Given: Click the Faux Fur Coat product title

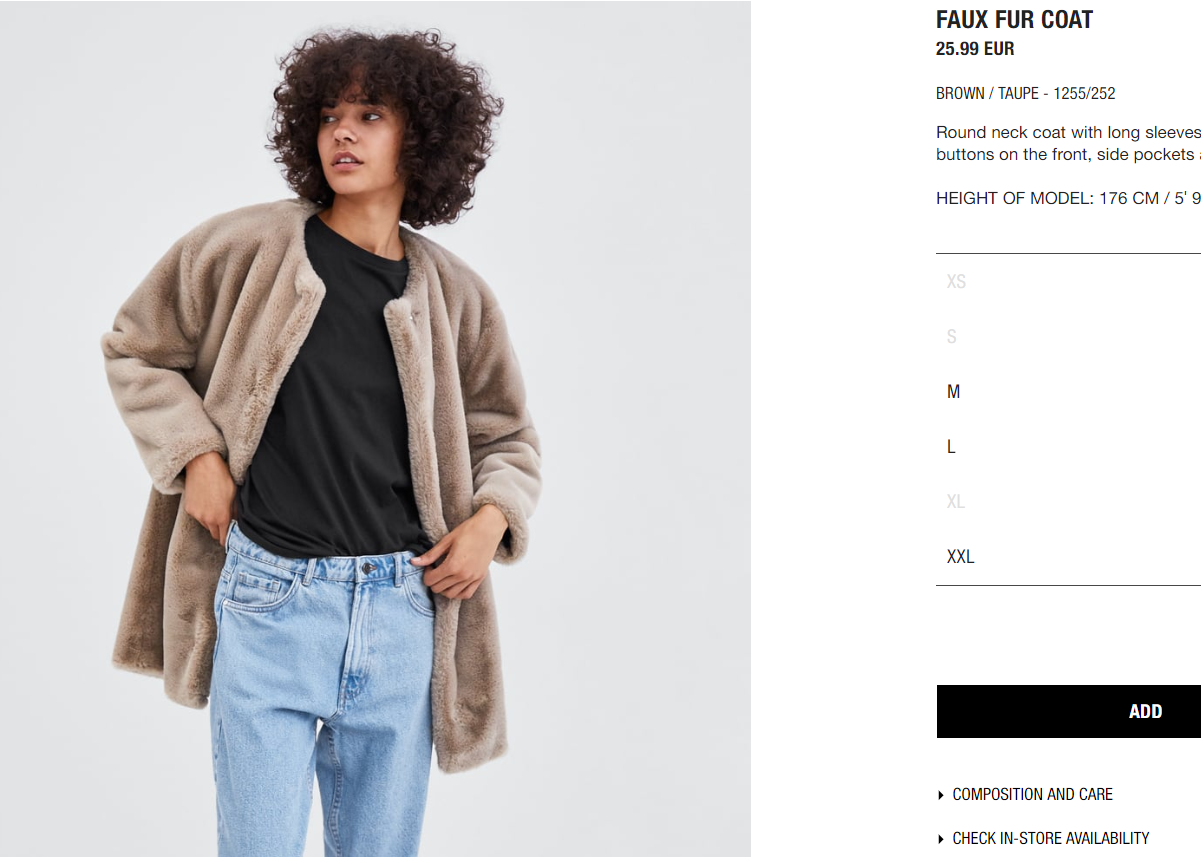Looking at the screenshot, I should [1014, 19].
